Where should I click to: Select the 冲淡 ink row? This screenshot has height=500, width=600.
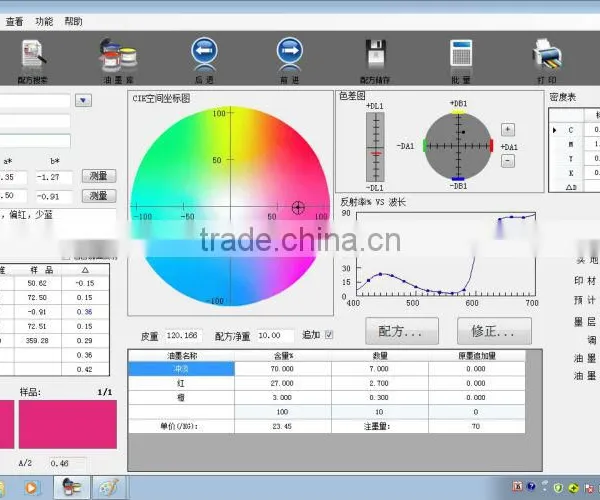coord(181,369)
